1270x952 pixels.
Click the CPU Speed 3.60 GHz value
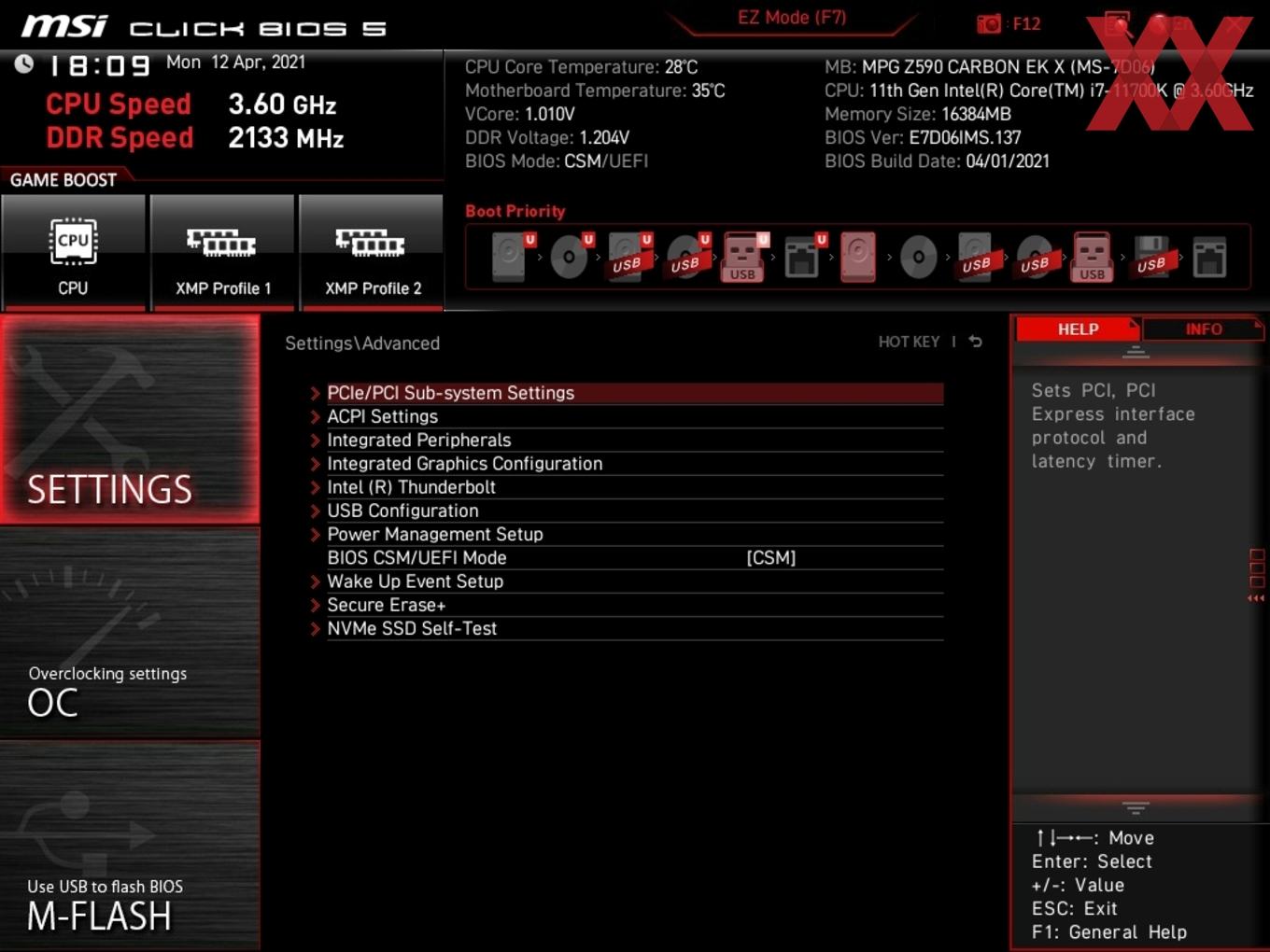(282, 105)
